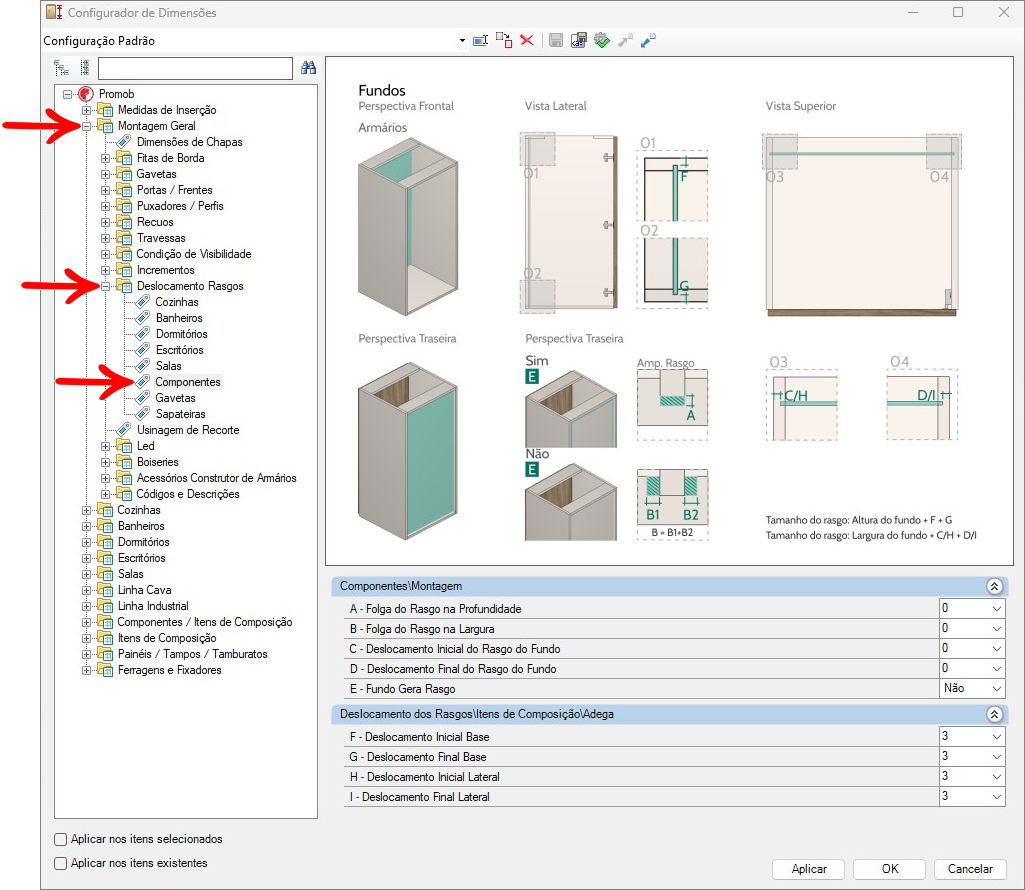Select 'Cozinhas' under Deslocamento Rasgos
The height and width of the screenshot is (890, 1025).
tap(176, 302)
